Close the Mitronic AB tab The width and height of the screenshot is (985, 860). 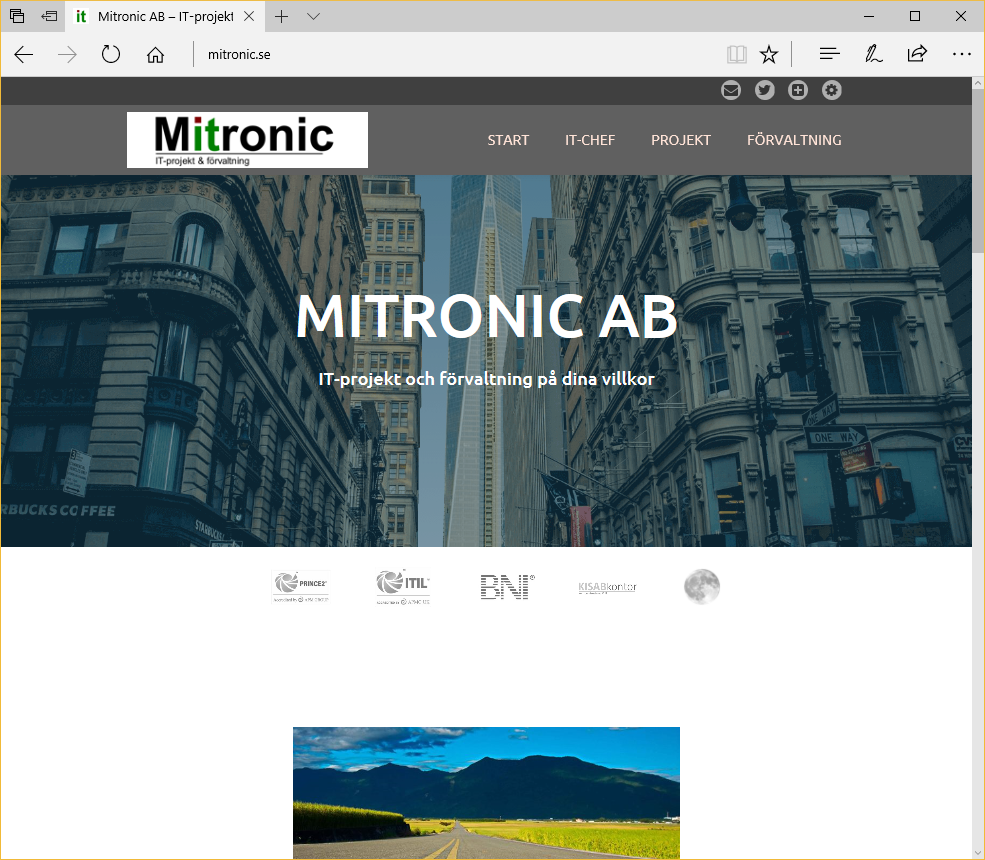tap(249, 16)
